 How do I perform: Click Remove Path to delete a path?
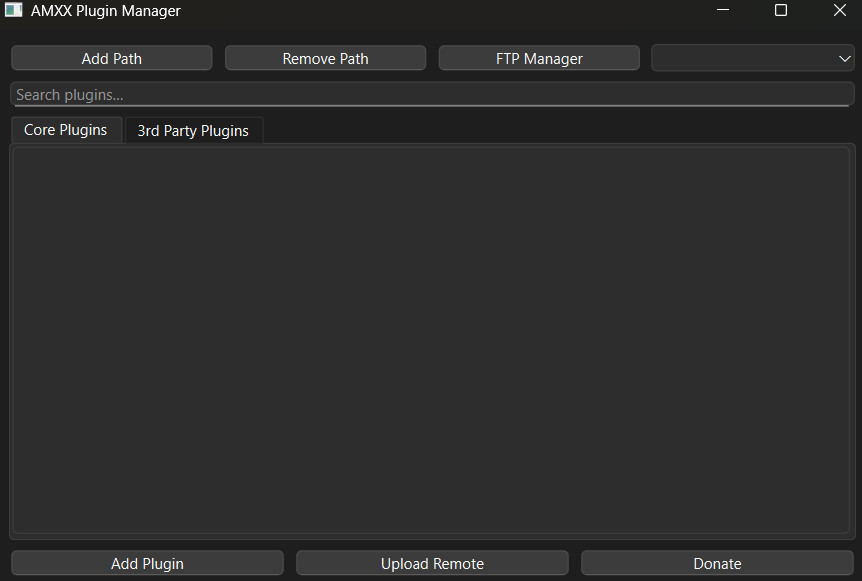(x=325, y=57)
